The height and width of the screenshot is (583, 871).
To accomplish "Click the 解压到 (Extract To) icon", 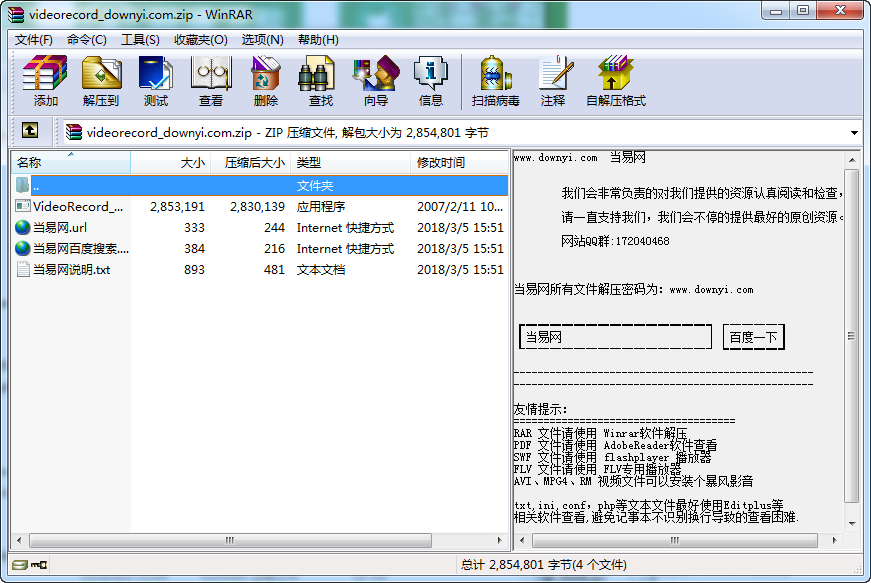I will [100, 80].
